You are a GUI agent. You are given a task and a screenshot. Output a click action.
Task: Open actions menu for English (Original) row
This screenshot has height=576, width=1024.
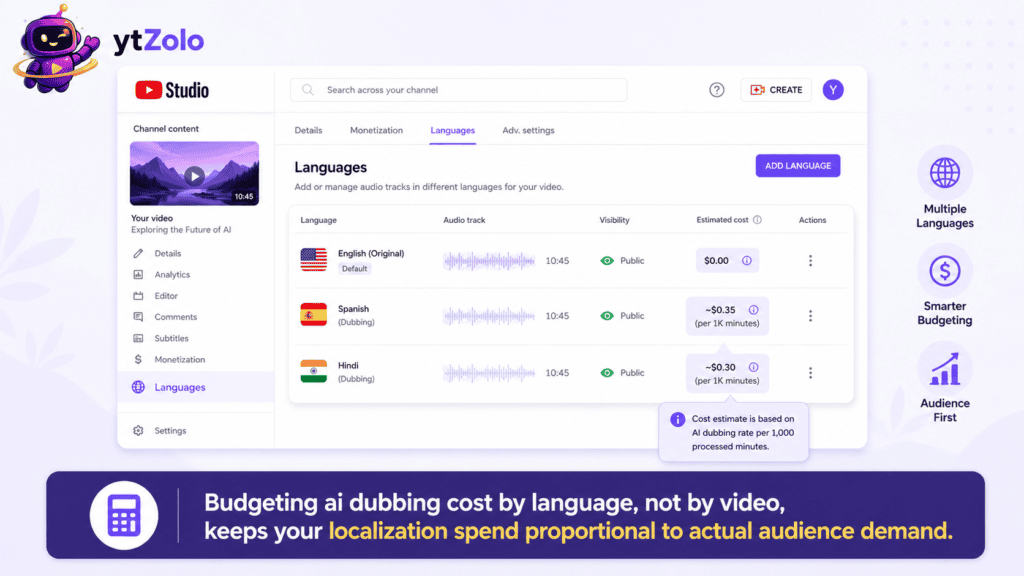tap(810, 261)
